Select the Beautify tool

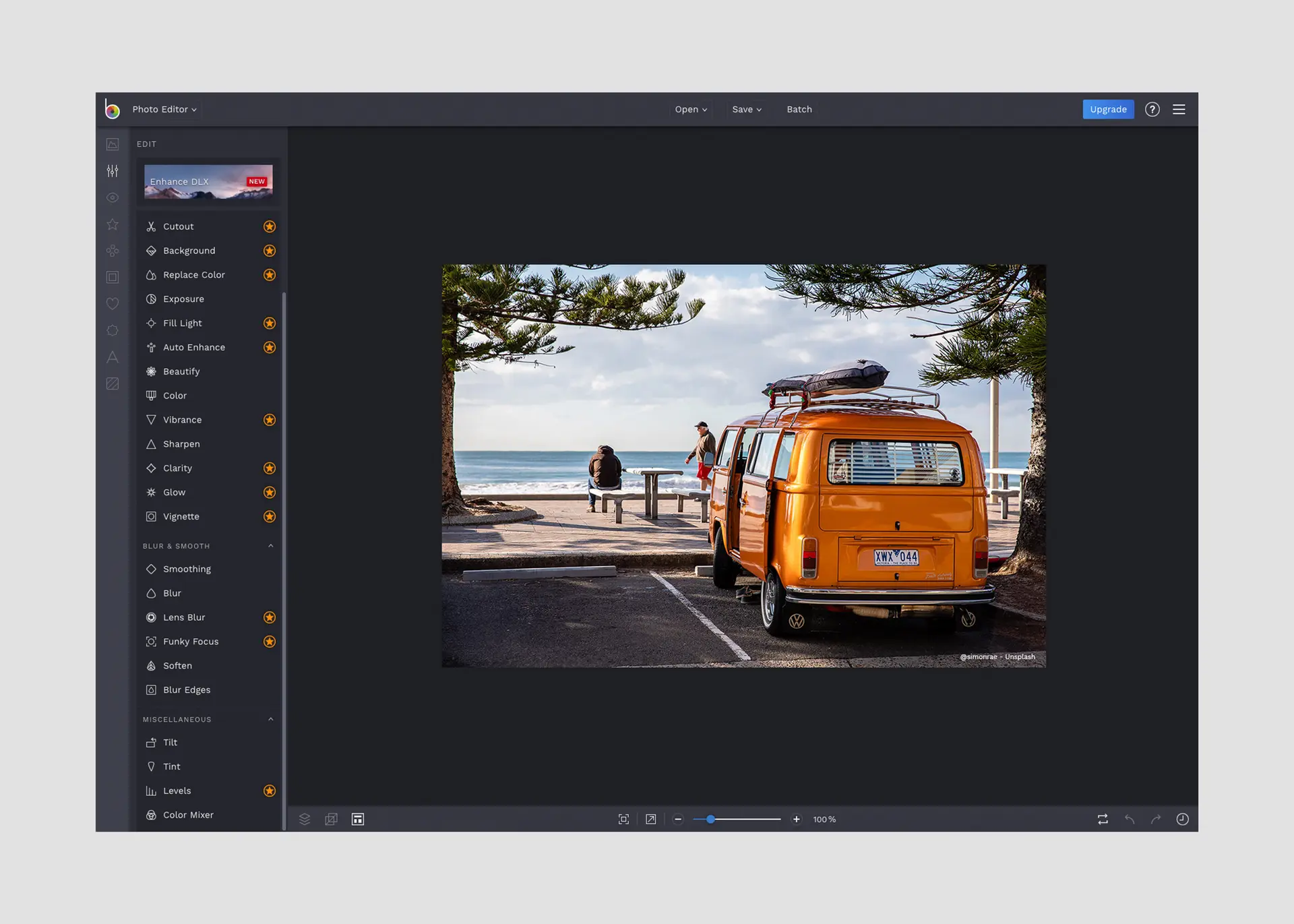[x=209, y=371]
